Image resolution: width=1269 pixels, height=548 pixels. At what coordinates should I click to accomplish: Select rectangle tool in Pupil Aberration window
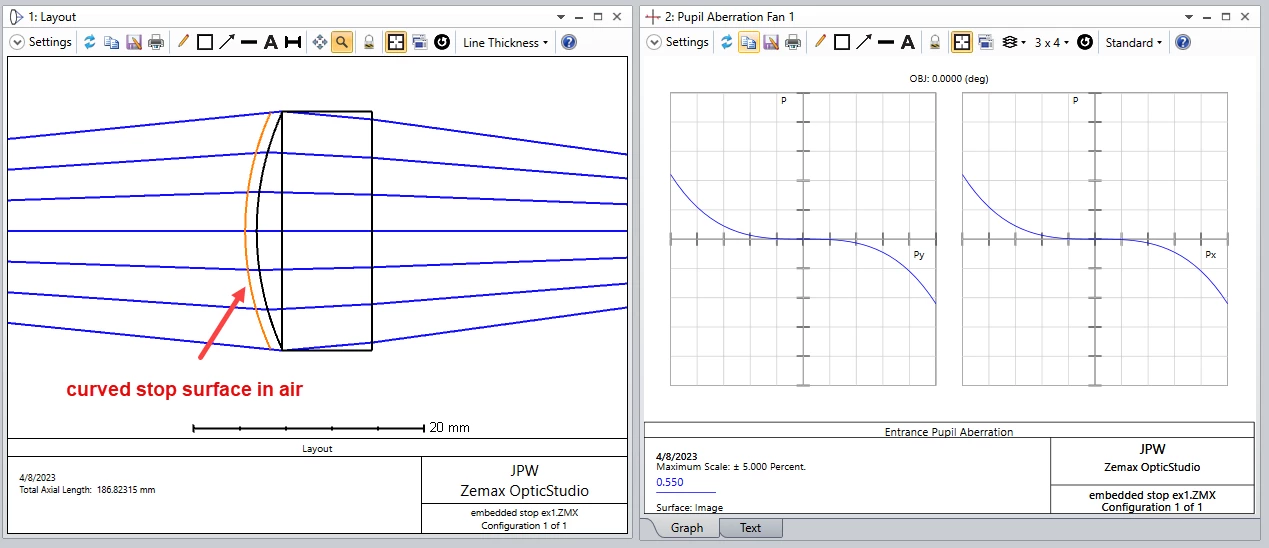[x=842, y=42]
